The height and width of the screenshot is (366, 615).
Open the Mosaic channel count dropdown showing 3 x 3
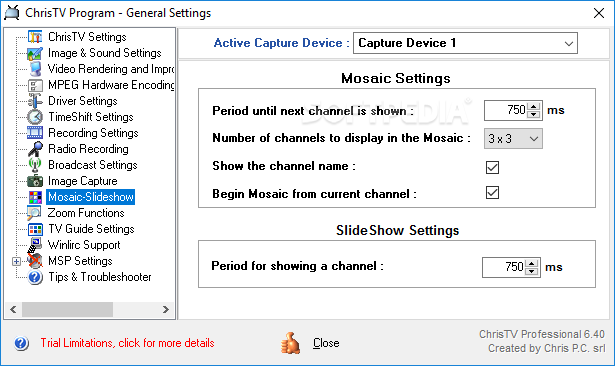513,138
